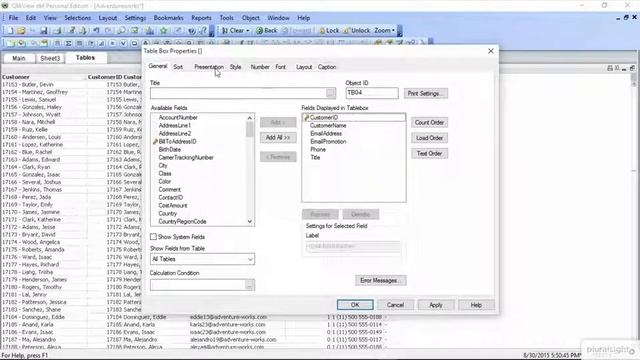The image size is (640, 360).
Task: Click into the Object ID field
Action: click(372, 93)
